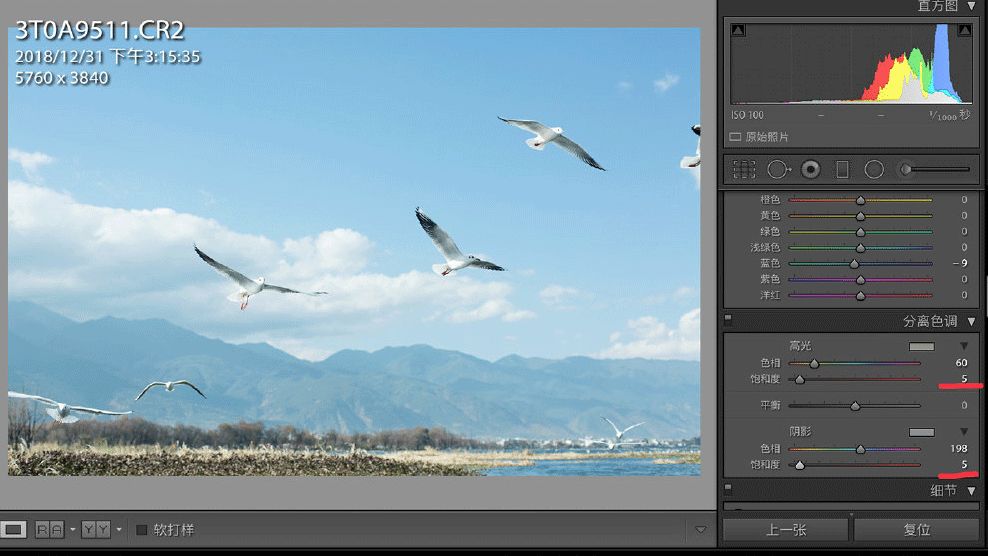Open the 高光 color picker triangle
The image size is (988, 556).
tap(964, 346)
